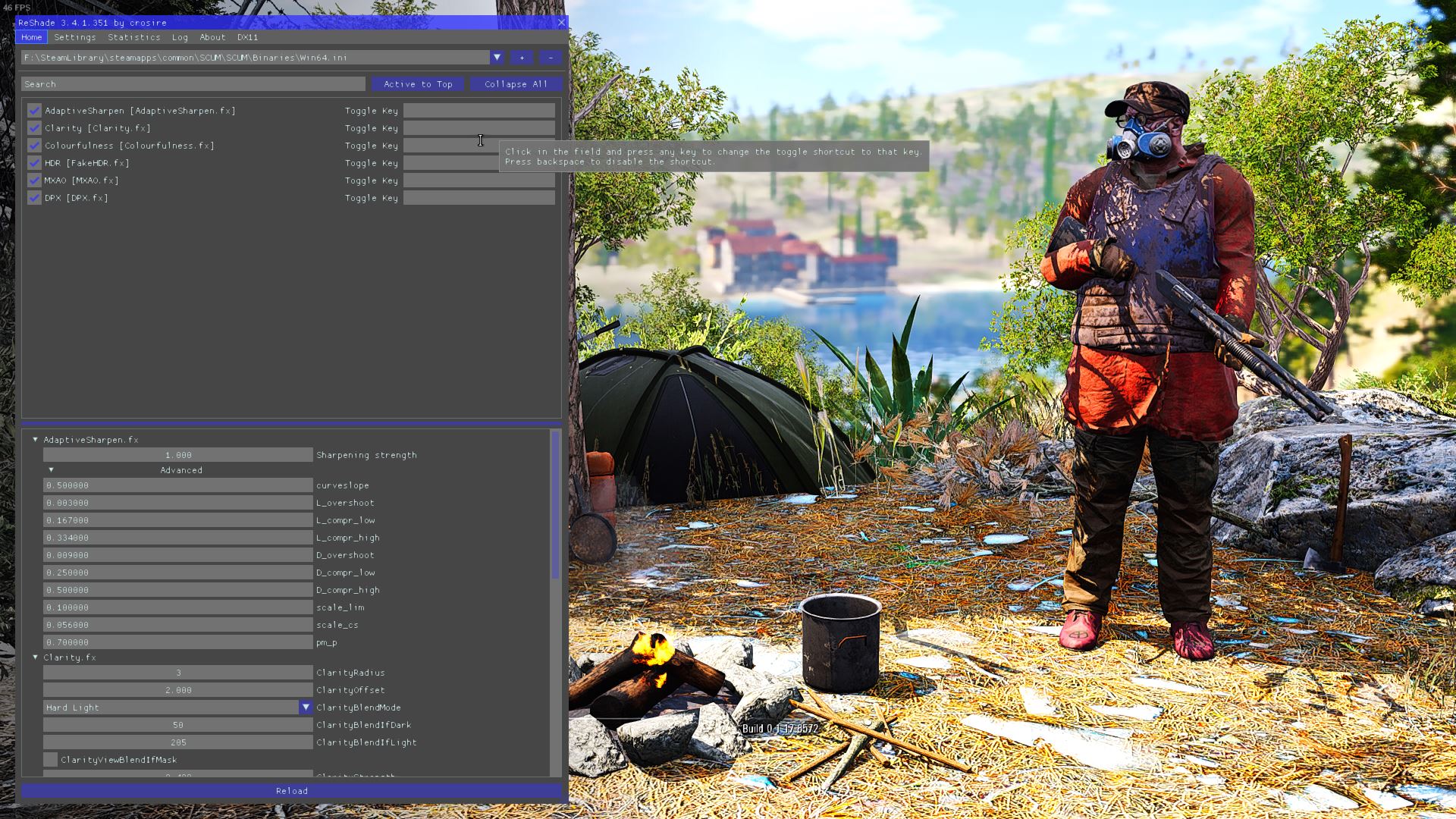The height and width of the screenshot is (819, 1456).
Task: Switch to the DX11 tab
Action: click(x=247, y=37)
